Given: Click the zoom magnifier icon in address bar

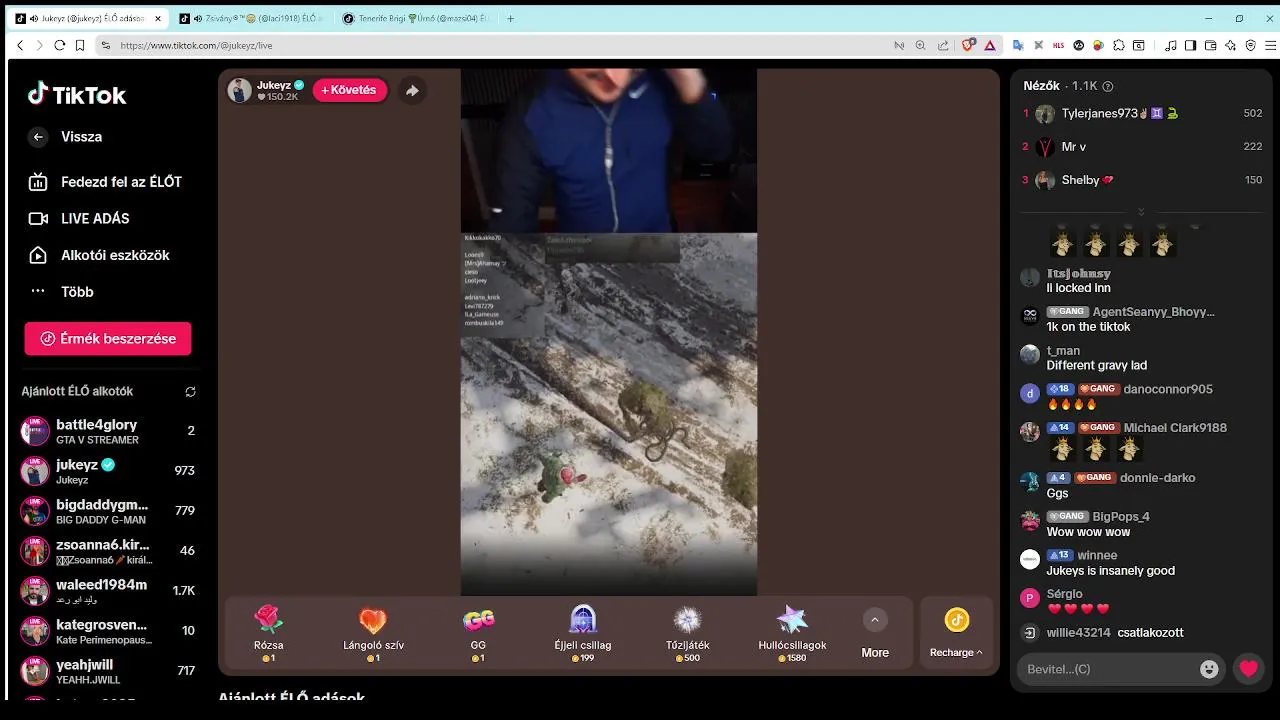Looking at the screenshot, I should pyautogui.click(x=921, y=45).
